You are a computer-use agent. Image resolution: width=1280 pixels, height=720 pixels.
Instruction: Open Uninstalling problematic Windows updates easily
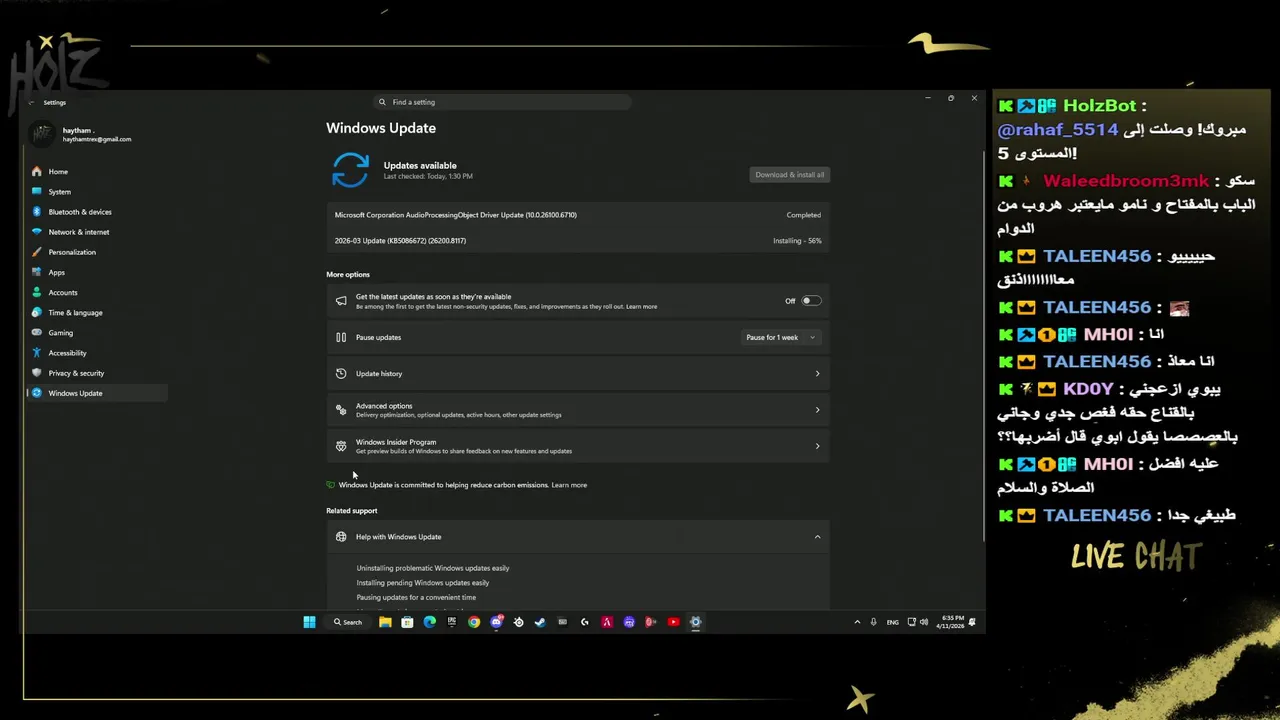pos(433,568)
